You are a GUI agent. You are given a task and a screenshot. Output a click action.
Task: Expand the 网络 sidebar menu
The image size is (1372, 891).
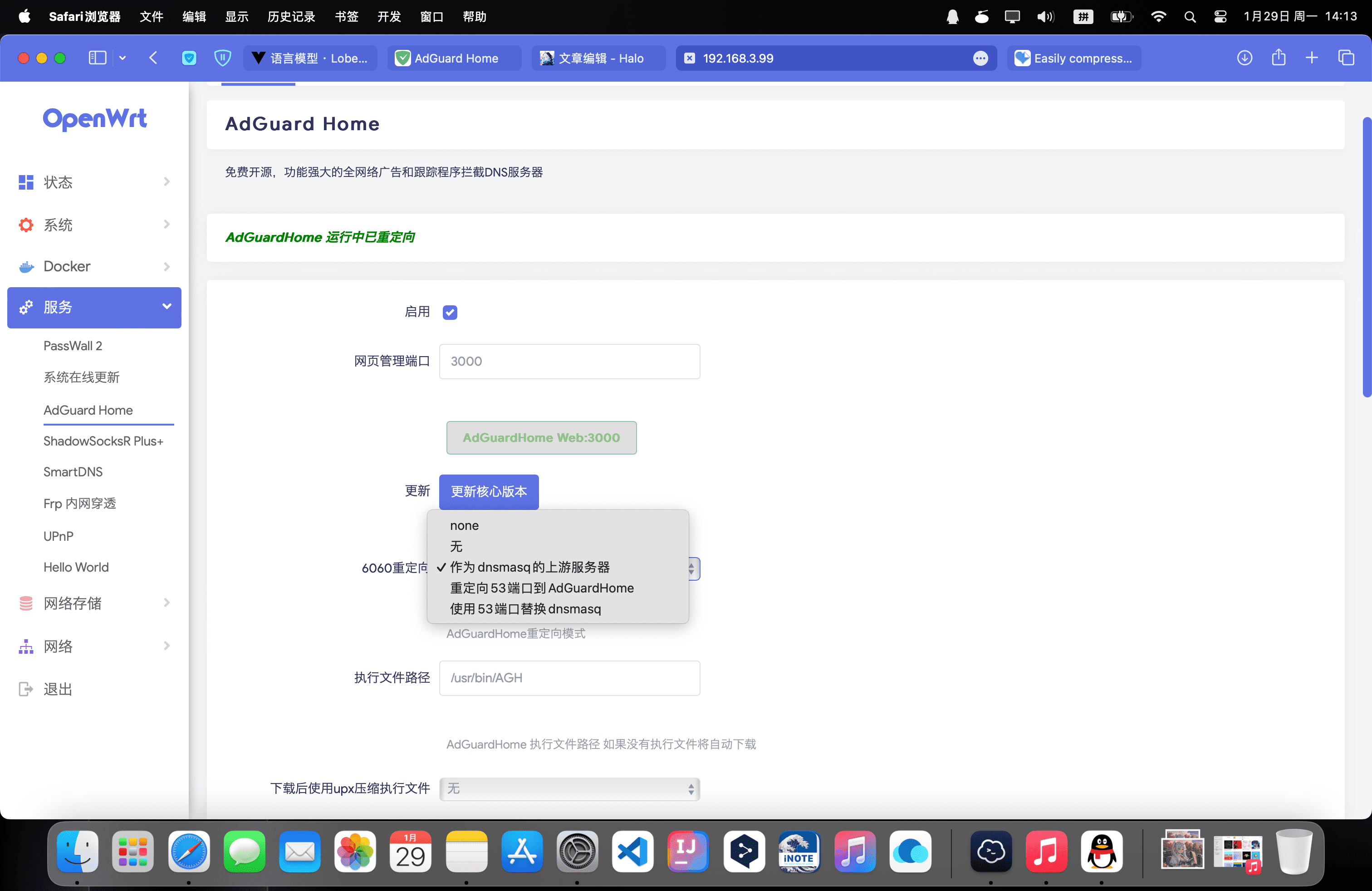point(94,646)
